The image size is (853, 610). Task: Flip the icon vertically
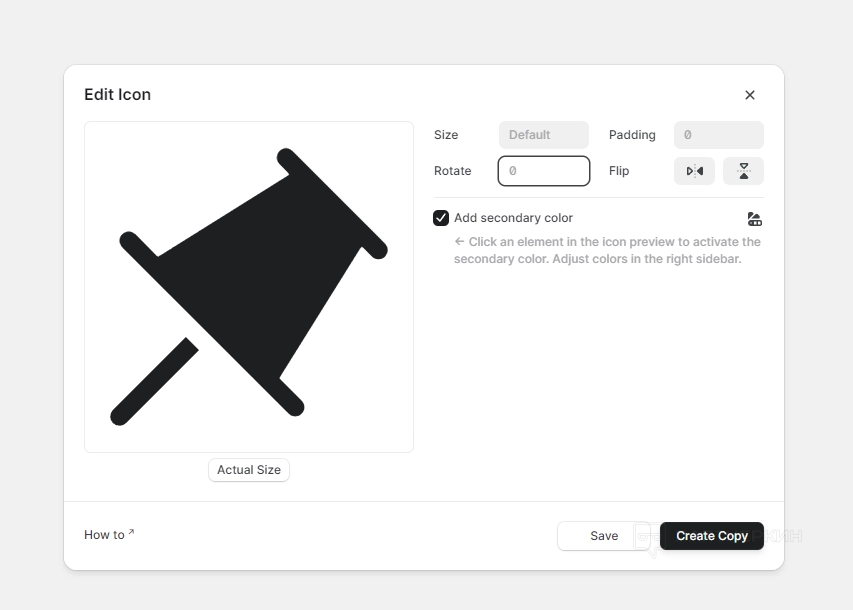tap(743, 171)
